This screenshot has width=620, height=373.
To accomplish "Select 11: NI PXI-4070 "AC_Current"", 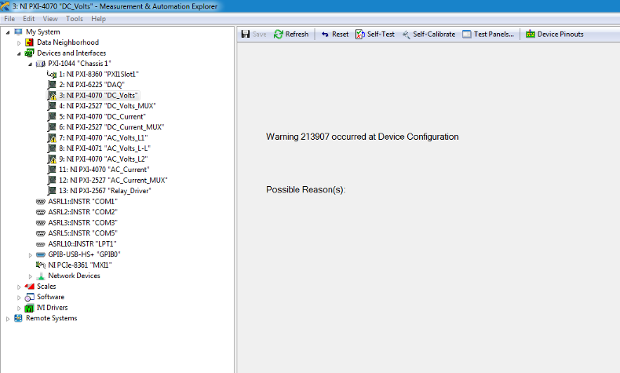I will click(x=104, y=170).
